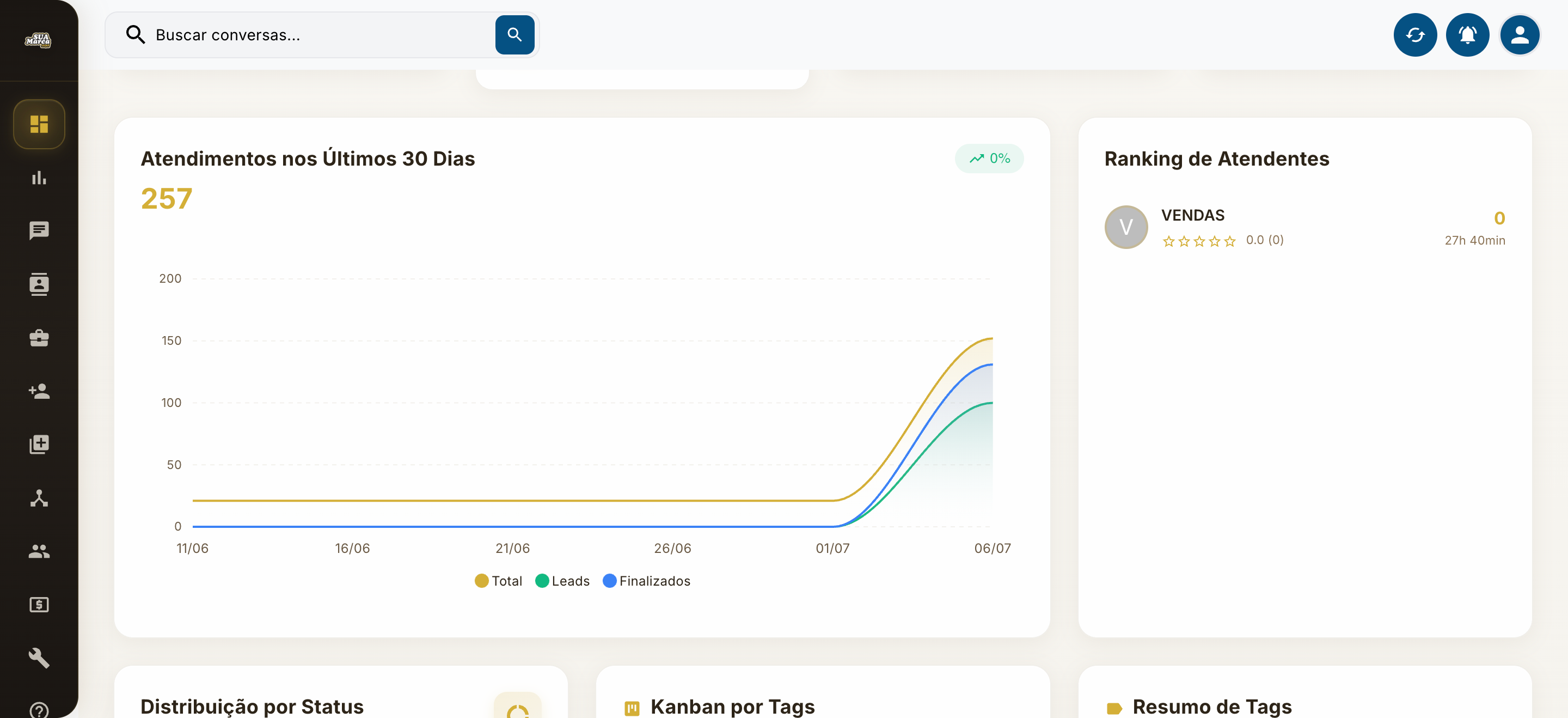This screenshot has width=1568, height=718.
Task: Open the bar chart reports icon
Action: [x=39, y=178]
